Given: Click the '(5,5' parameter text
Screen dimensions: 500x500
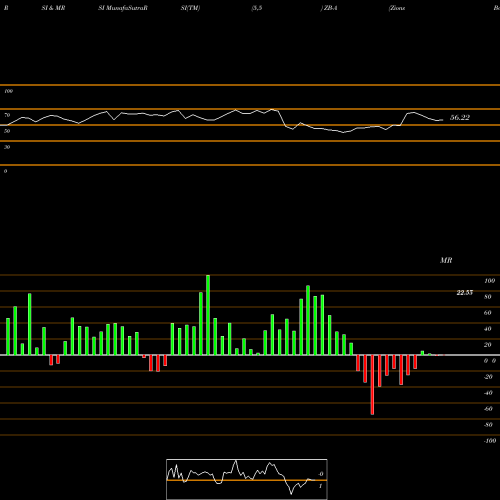Looking at the screenshot, I should (257, 8).
